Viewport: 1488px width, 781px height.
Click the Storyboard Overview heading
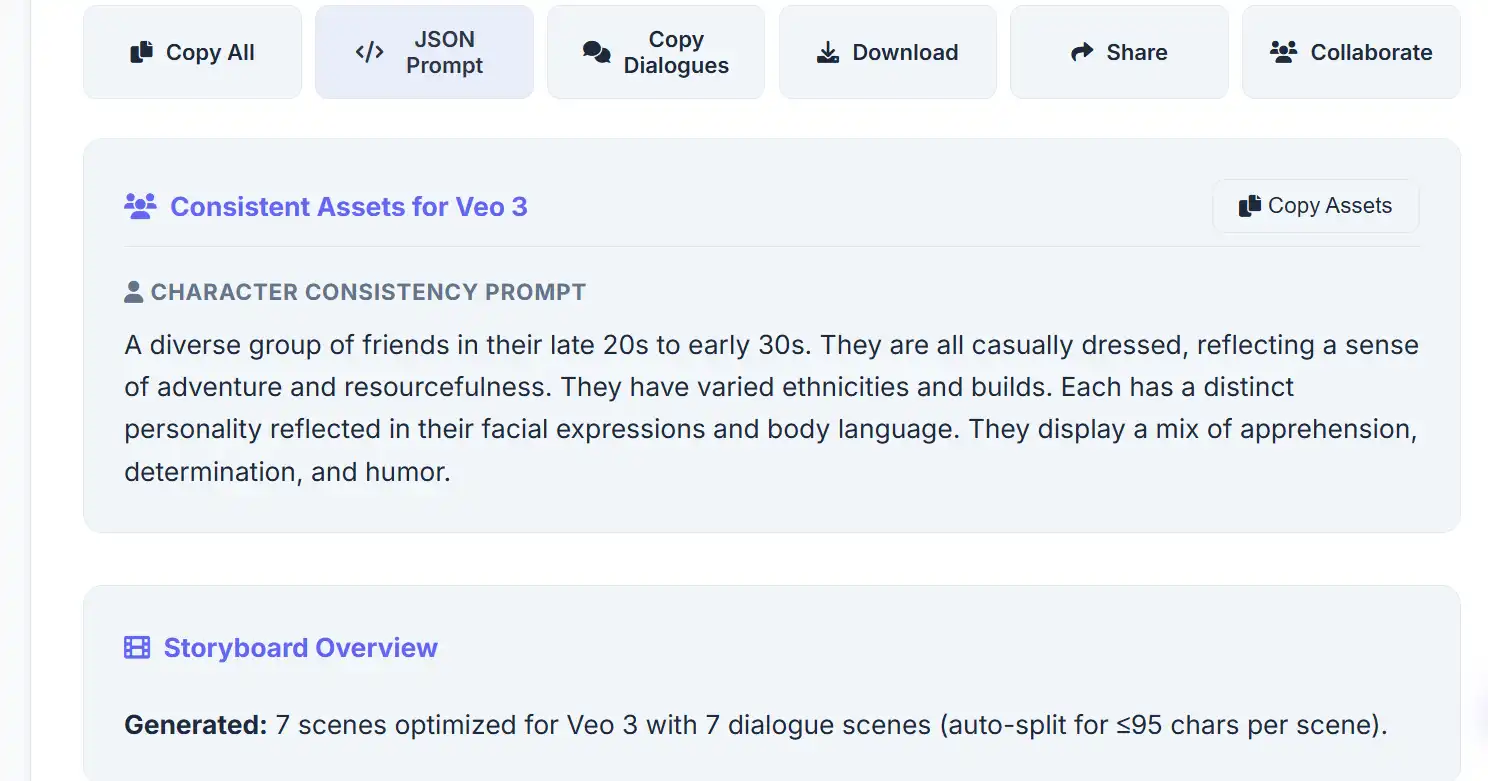[x=300, y=647]
